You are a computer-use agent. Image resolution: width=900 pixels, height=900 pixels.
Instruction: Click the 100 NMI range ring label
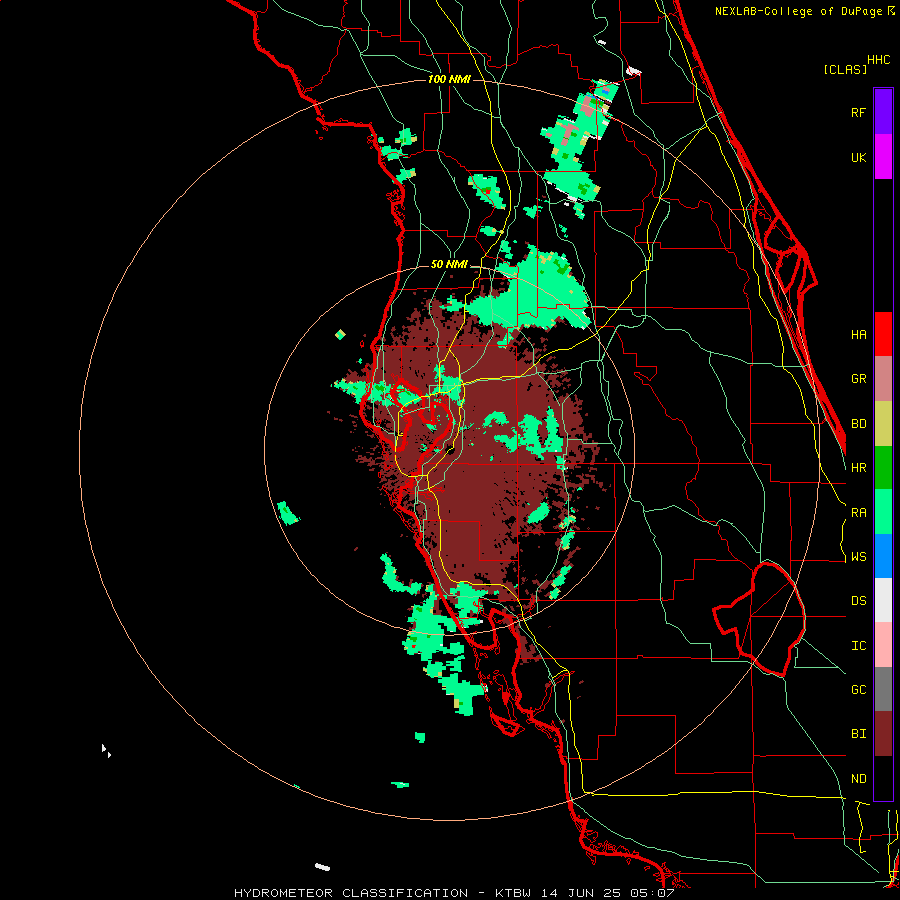pyautogui.click(x=449, y=79)
